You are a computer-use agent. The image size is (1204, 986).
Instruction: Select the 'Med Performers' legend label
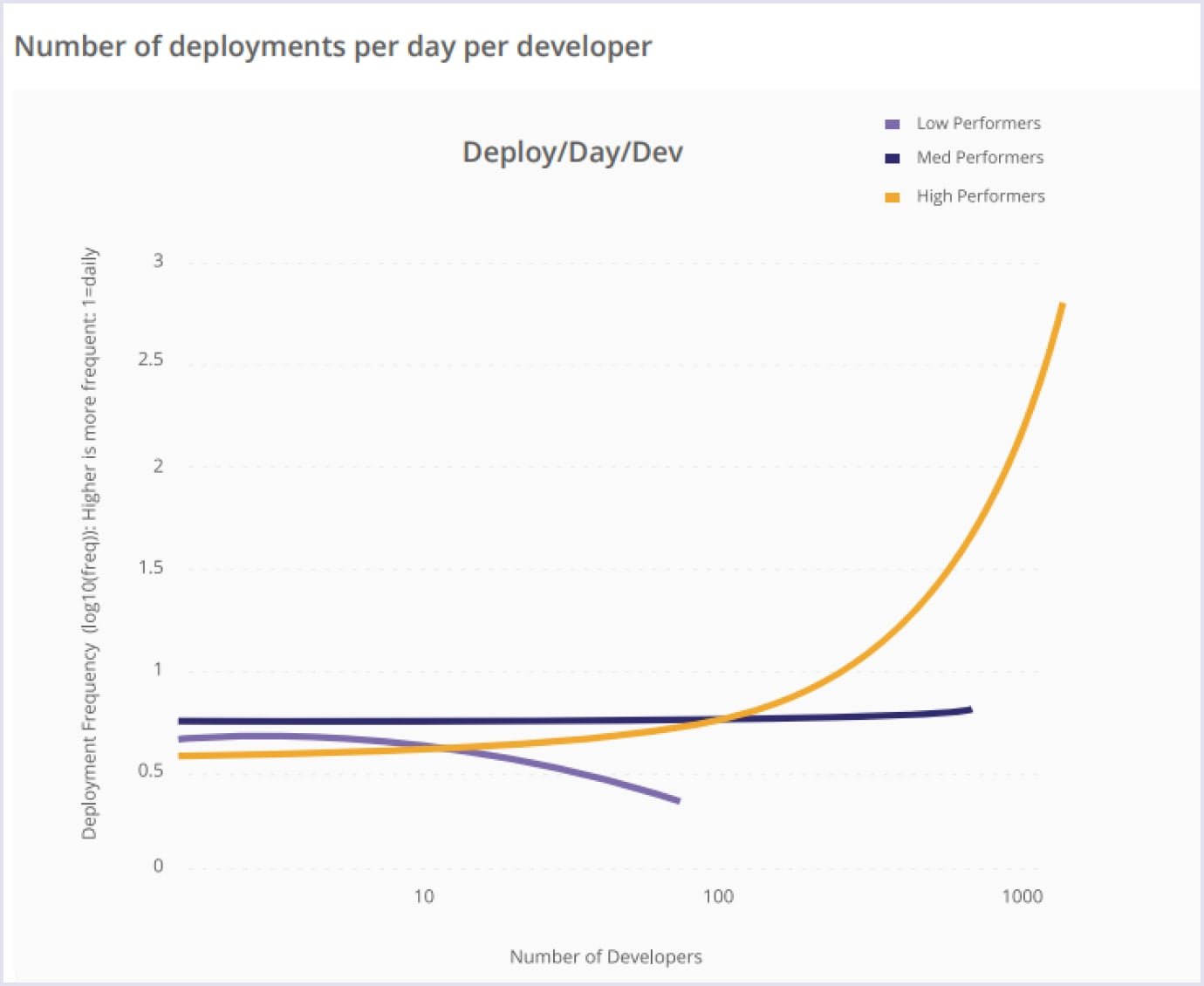coord(980,157)
